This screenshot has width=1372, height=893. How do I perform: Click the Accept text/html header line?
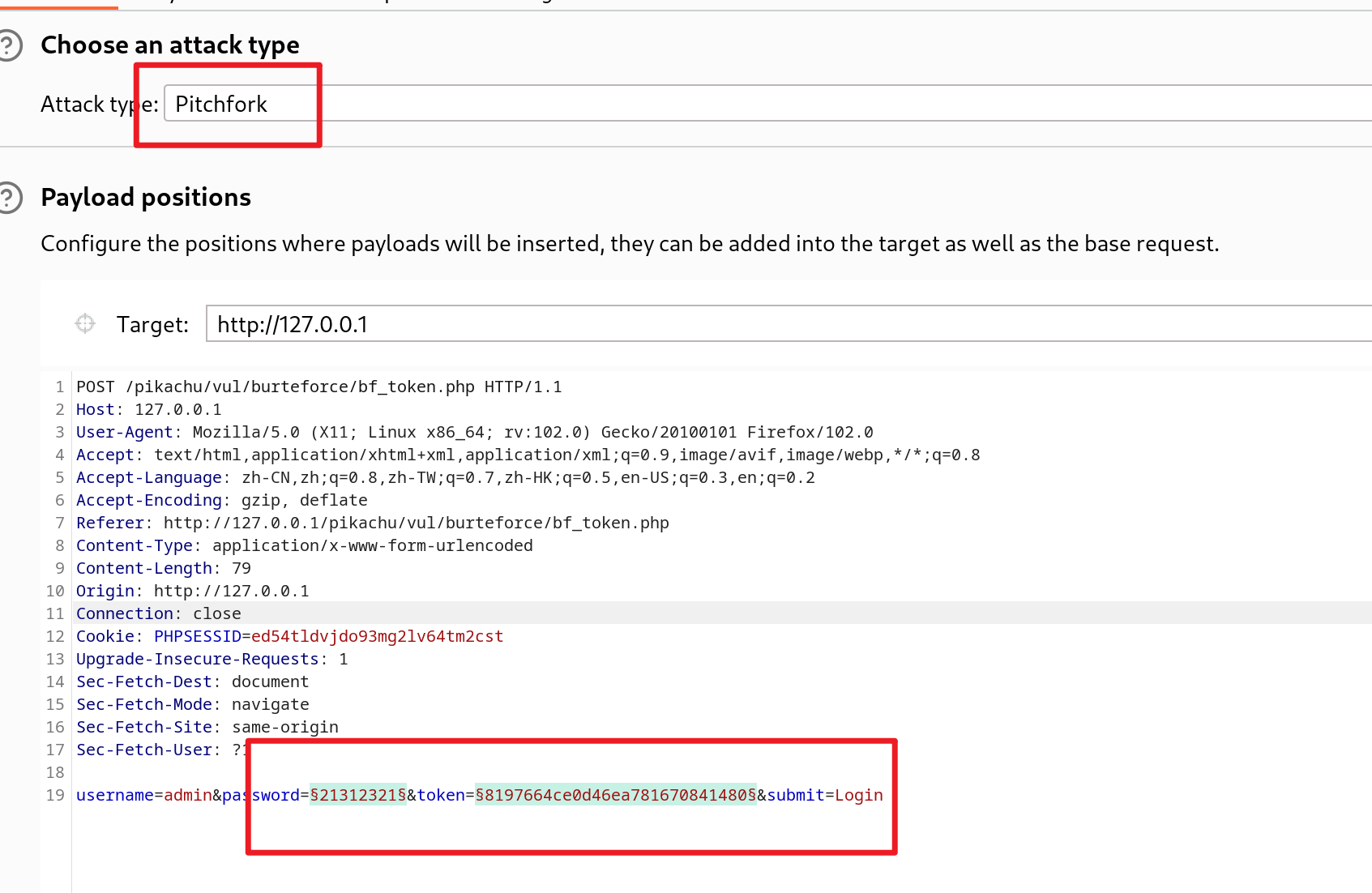click(x=528, y=455)
